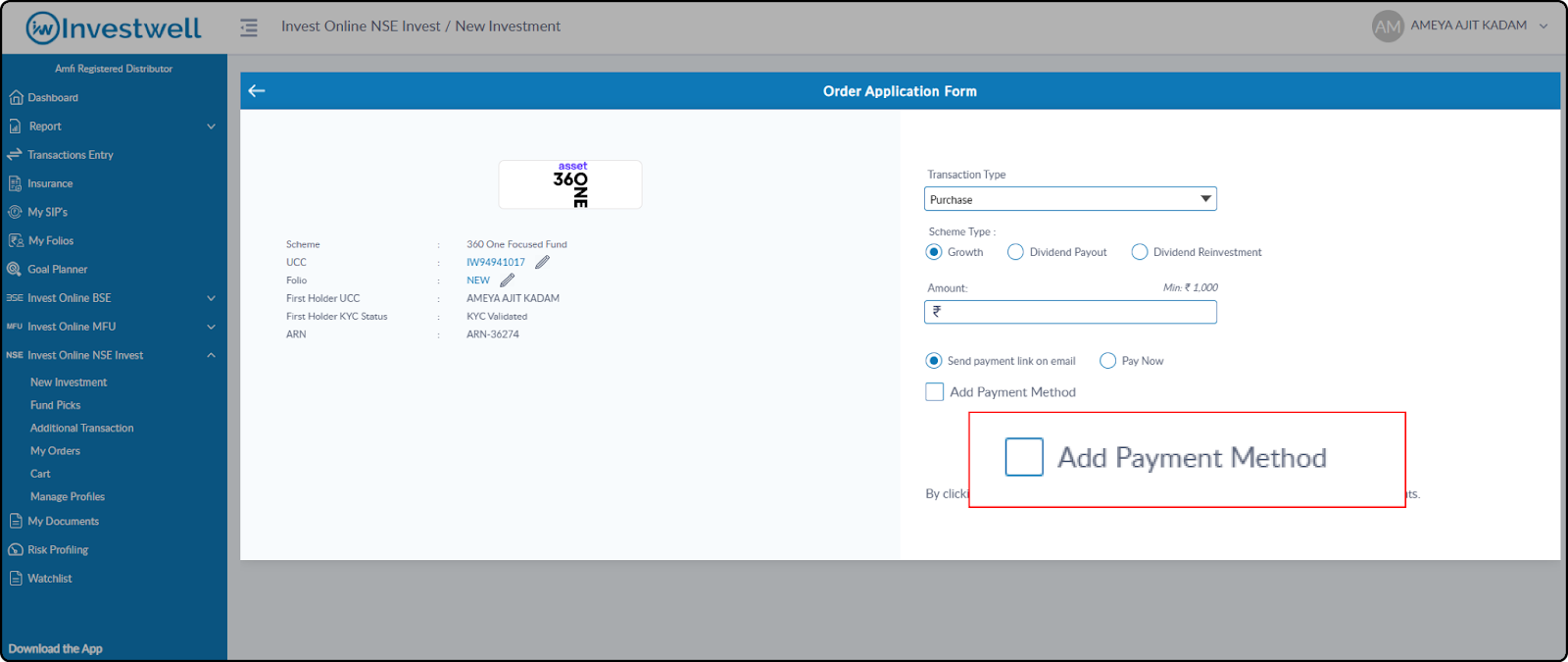The width and height of the screenshot is (1568, 662).
Task: Click the KYC Validated status text
Action: [497, 316]
